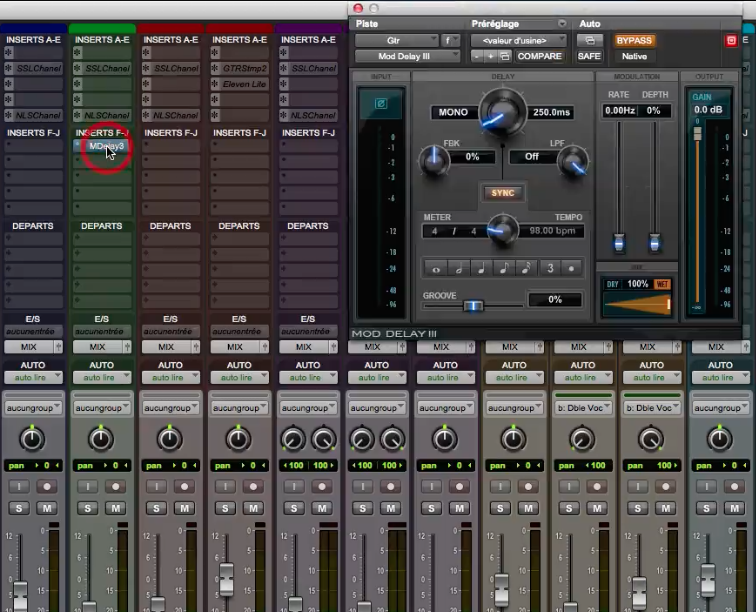
Task: Click the copy settings icon beside COMPARE
Action: [504, 56]
